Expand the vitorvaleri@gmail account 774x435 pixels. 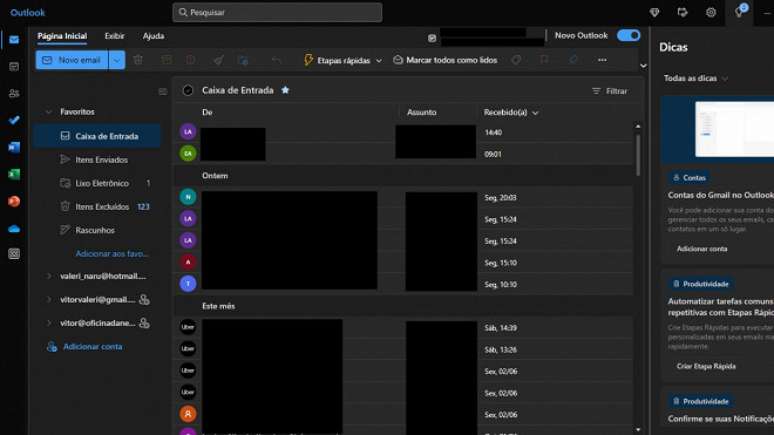point(48,299)
